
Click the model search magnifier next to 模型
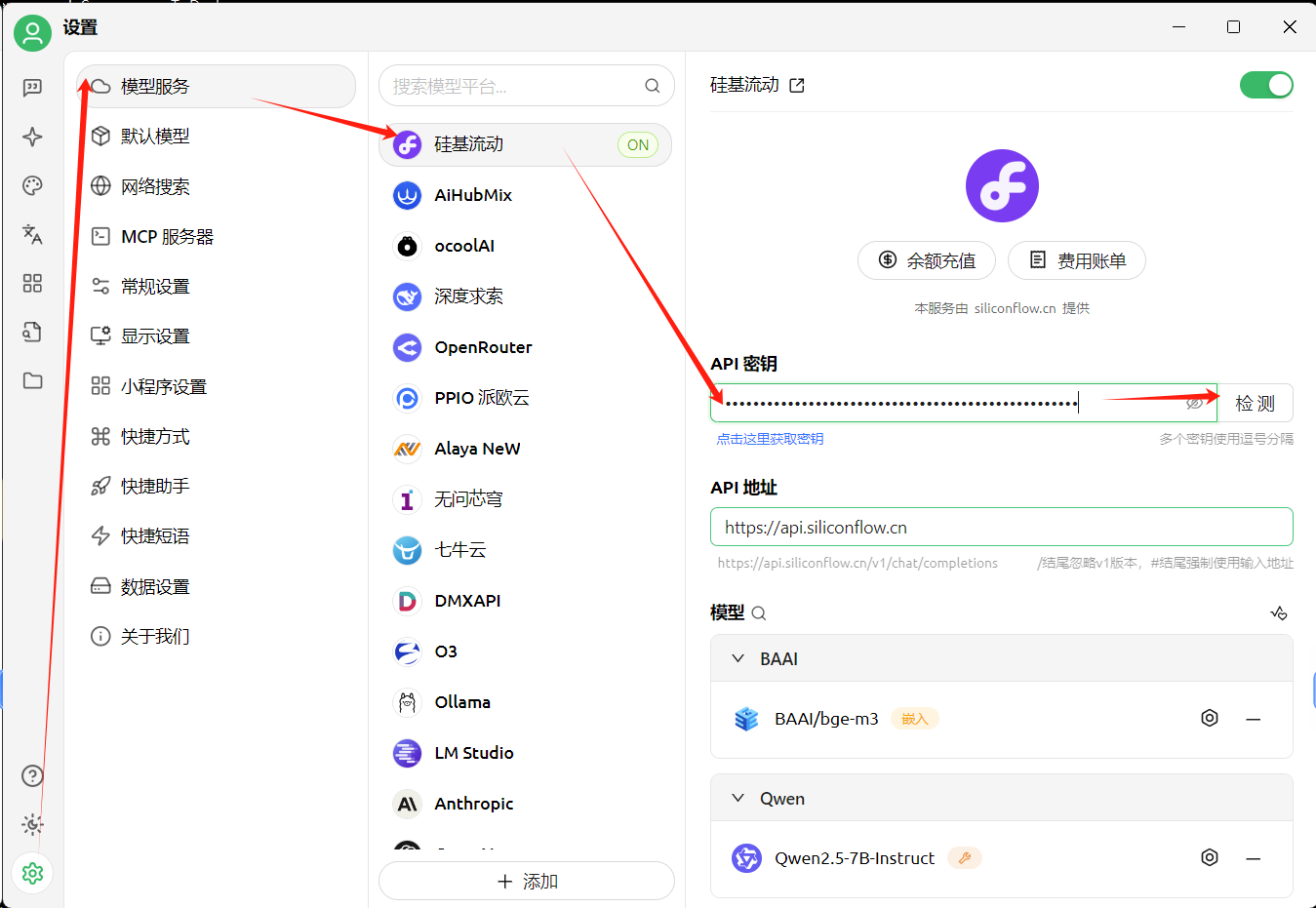pos(759,613)
